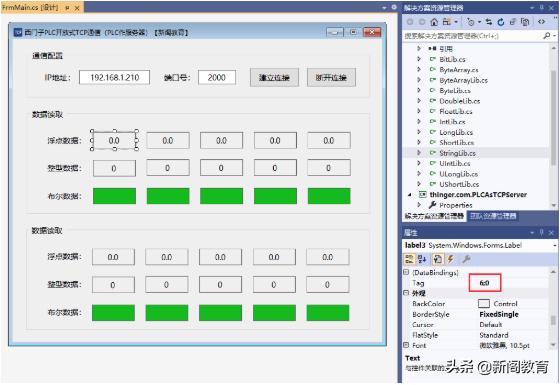This screenshot has width=560, height=385.
Task: Click the Sync with Active Document arrows icon
Action: [489, 22]
